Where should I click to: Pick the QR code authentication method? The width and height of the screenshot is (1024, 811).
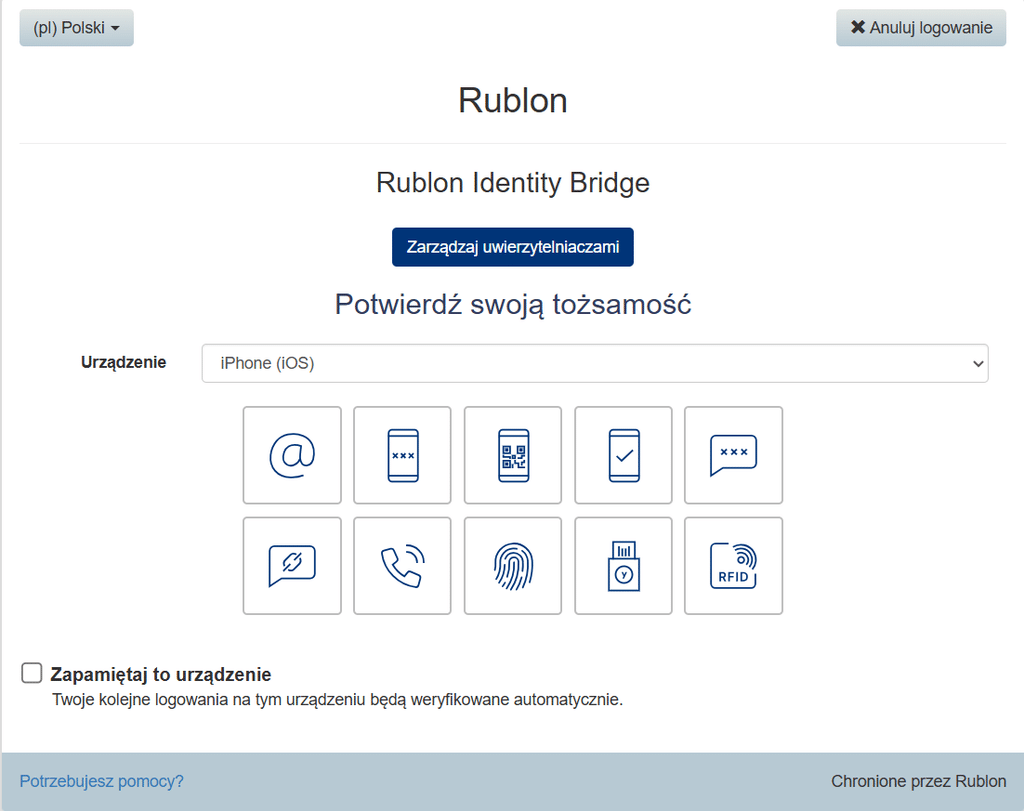513,455
